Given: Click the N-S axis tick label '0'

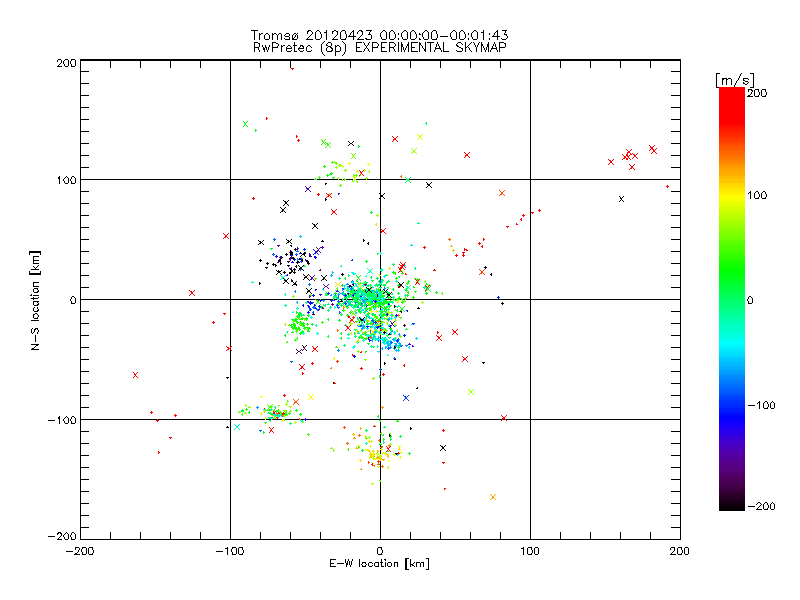Looking at the screenshot, I should pyautogui.click(x=73, y=300).
